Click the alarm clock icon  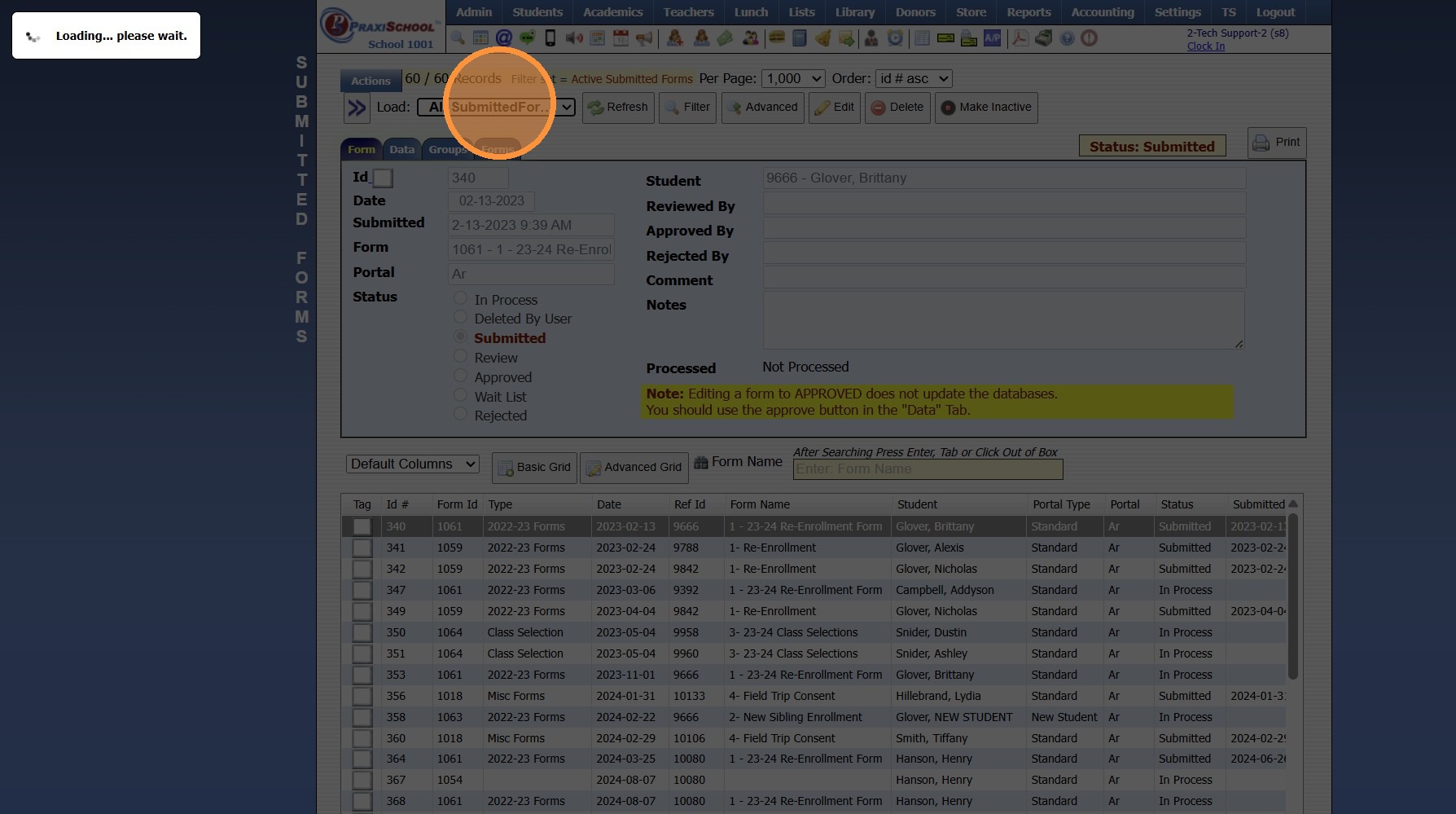(x=895, y=38)
